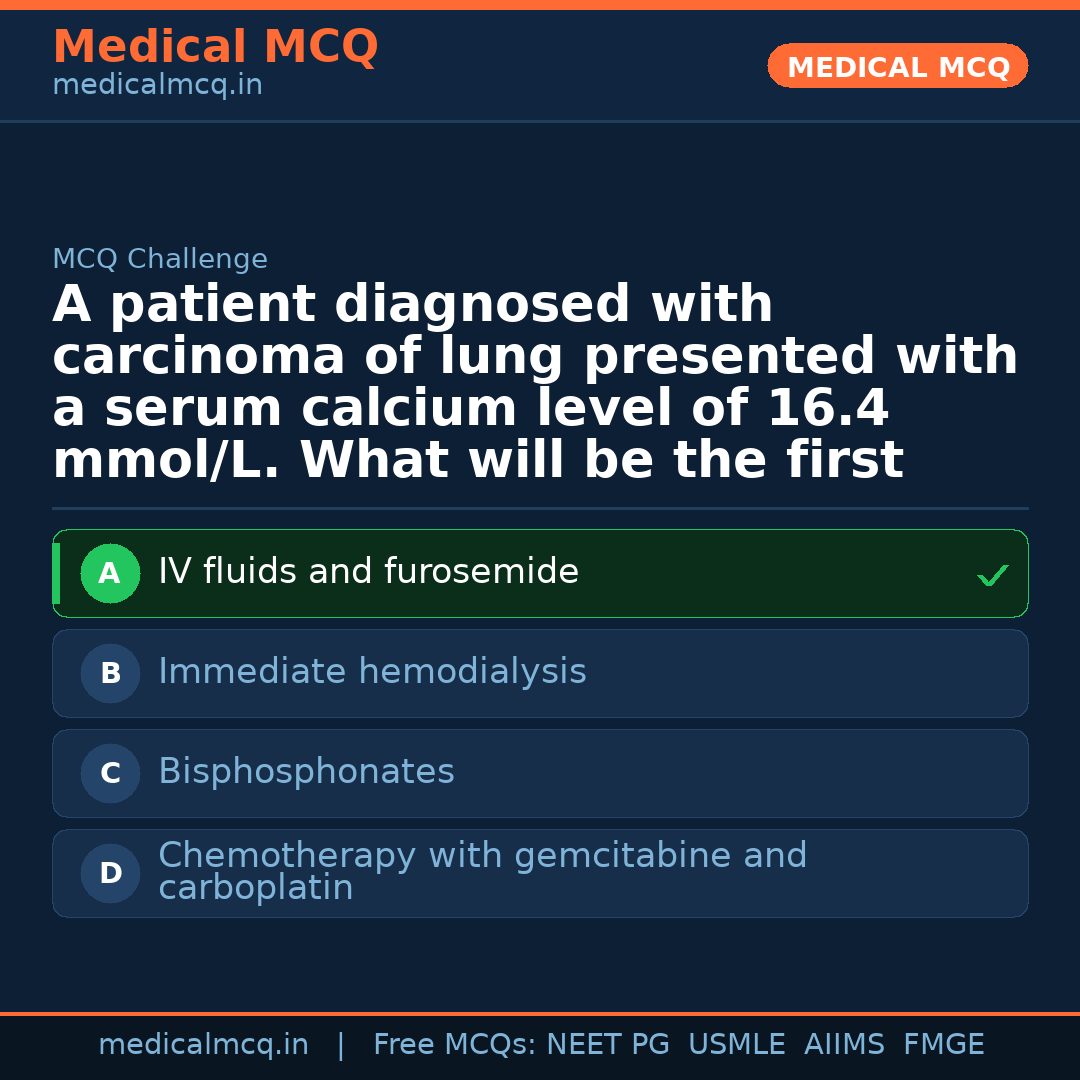This screenshot has height=1080, width=1080.
Task: Click 'FMGE' in the footer
Action: pos(944,1045)
